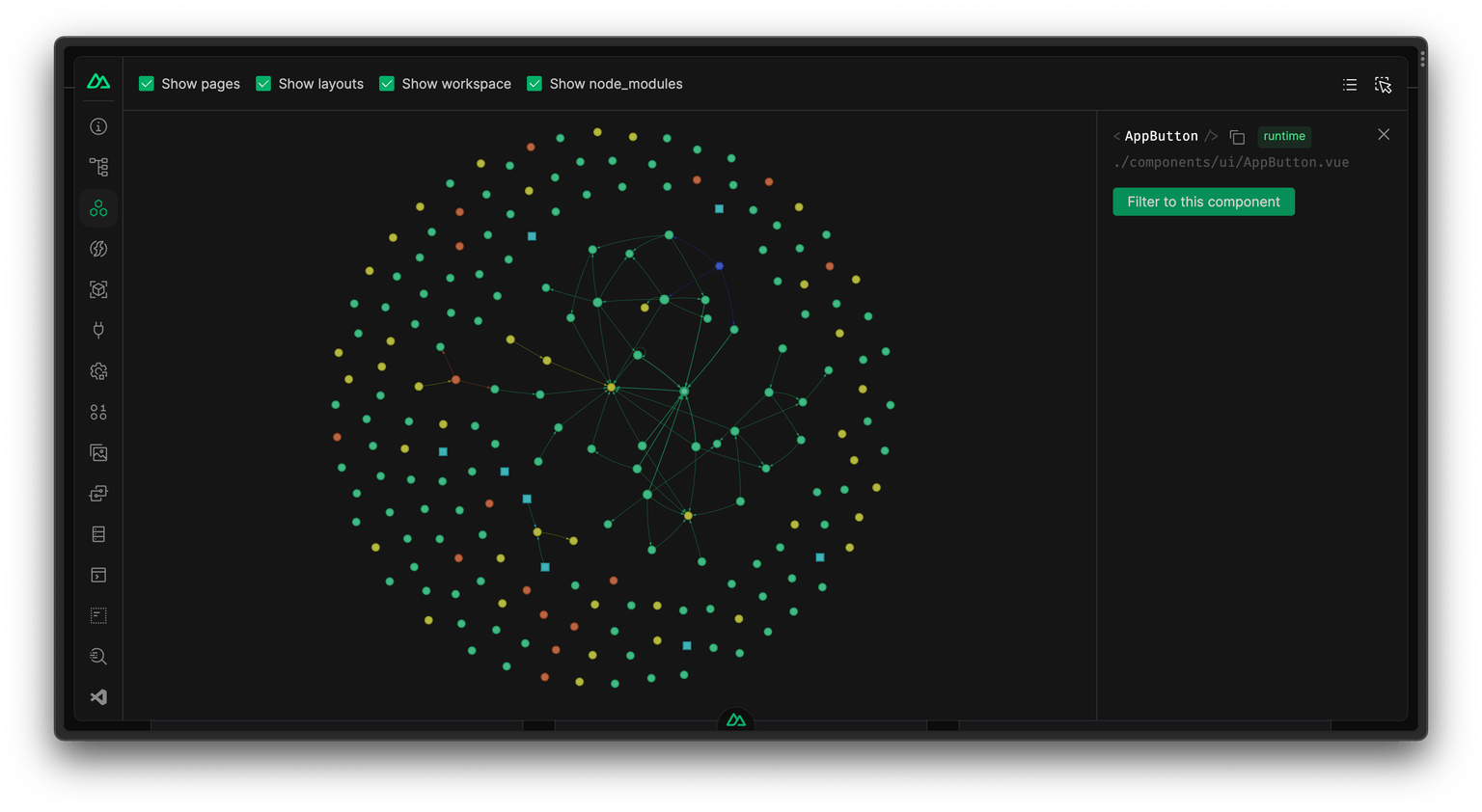
Task: Disable Show layouts
Action: click(262, 84)
